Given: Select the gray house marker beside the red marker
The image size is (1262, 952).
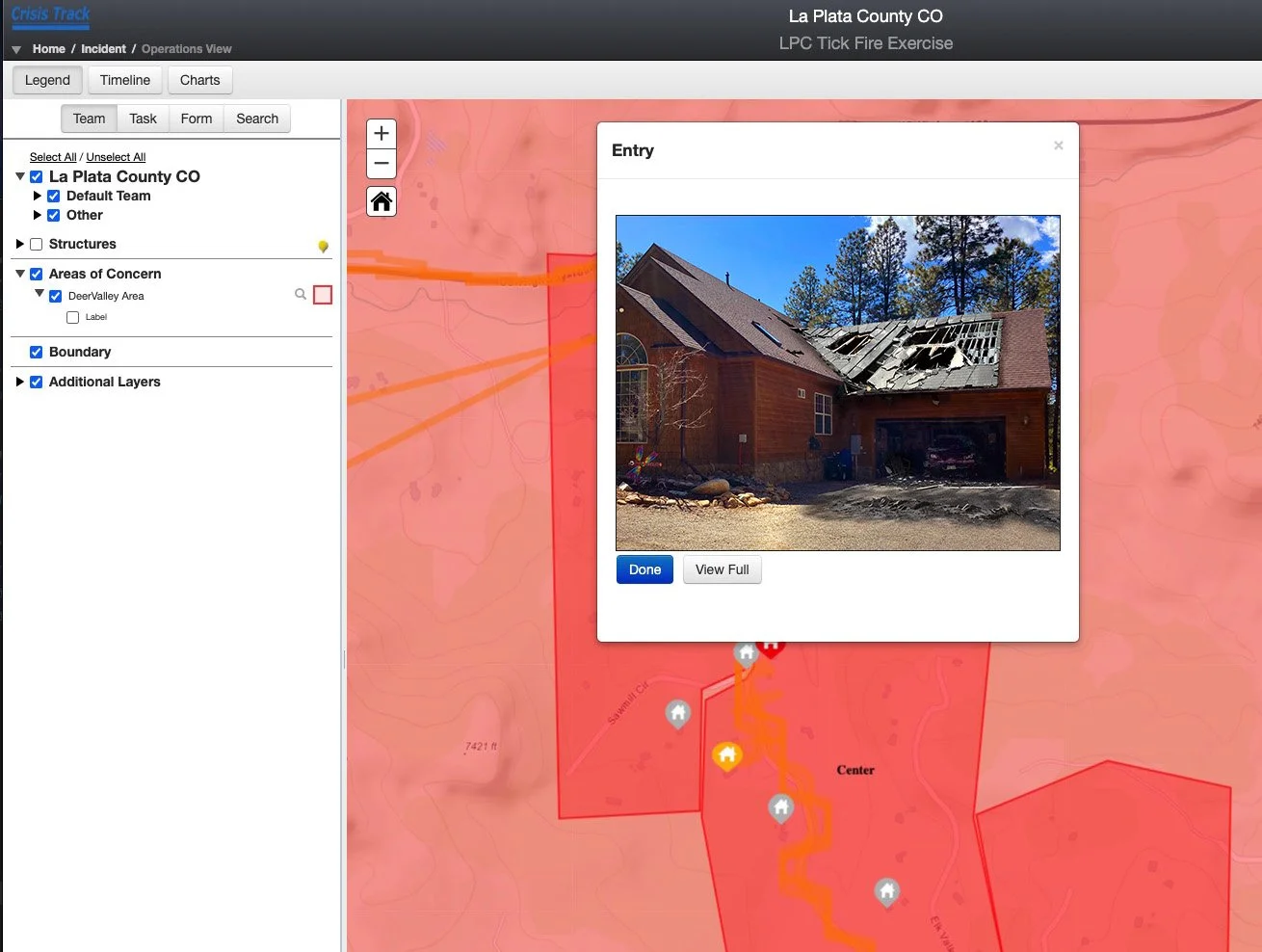Looking at the screenshot, I should 746,654.
